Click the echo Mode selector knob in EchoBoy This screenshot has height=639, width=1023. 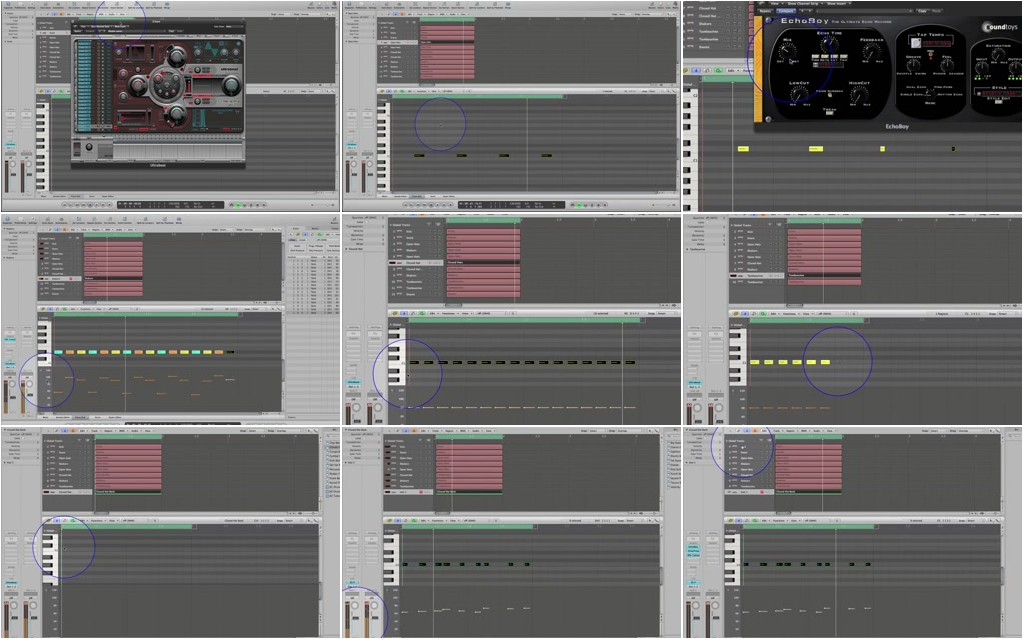click(x=930, y=93)
